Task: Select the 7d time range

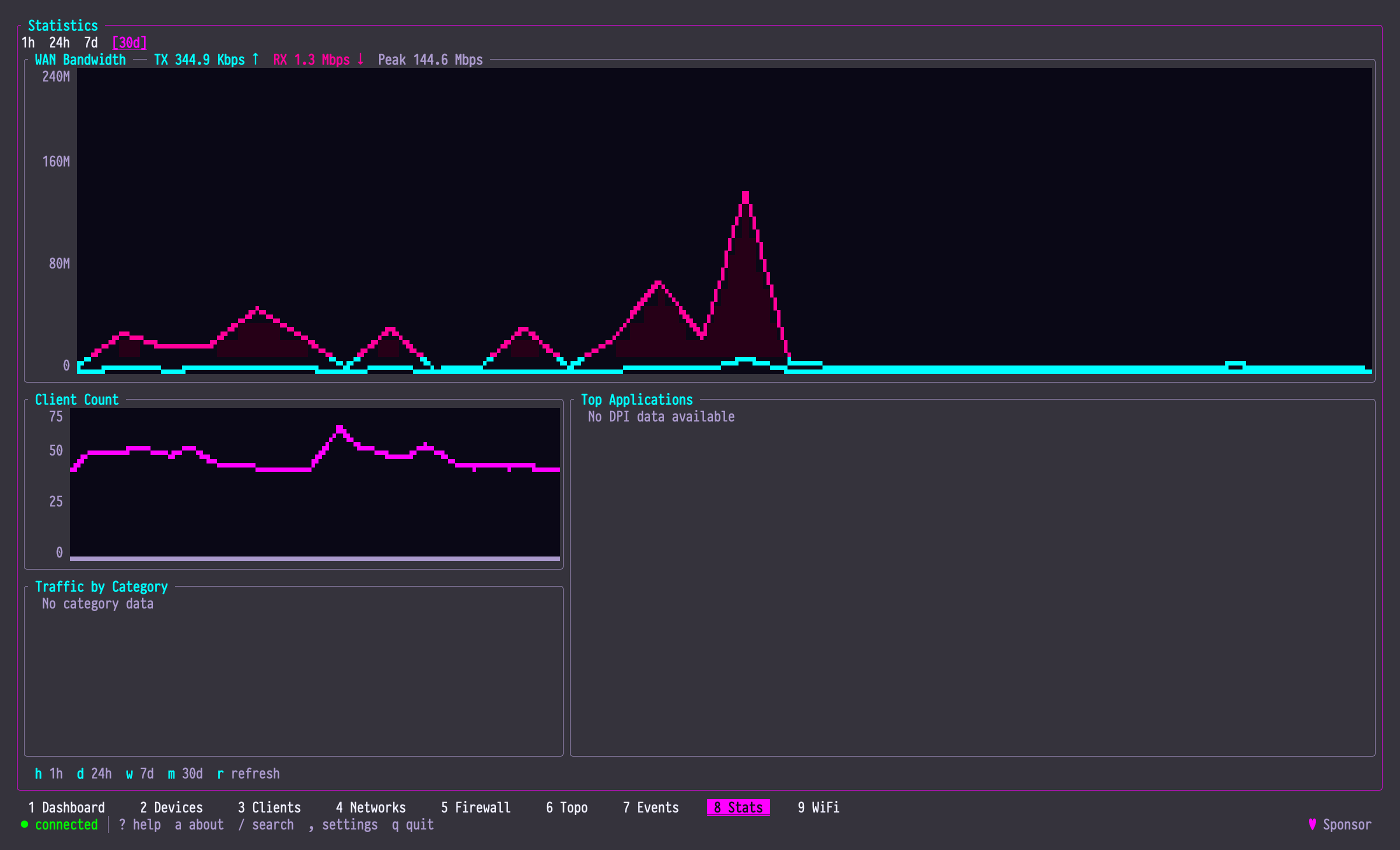Action: (x=91, y=42)
